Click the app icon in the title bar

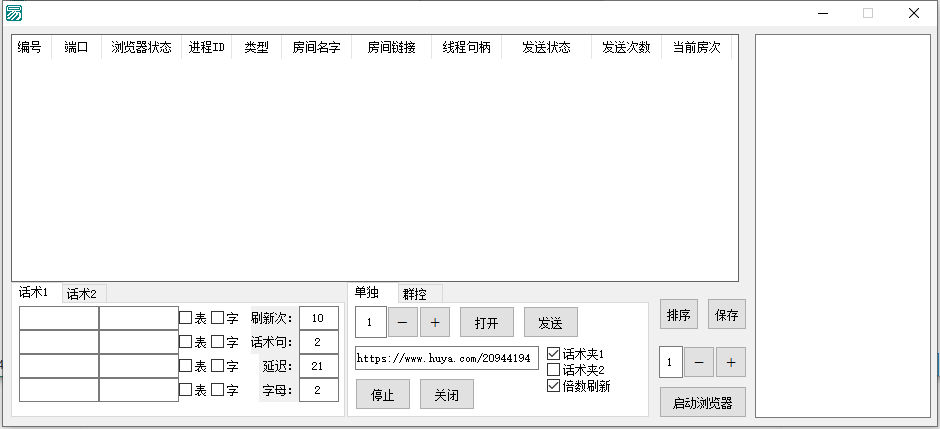14,13
